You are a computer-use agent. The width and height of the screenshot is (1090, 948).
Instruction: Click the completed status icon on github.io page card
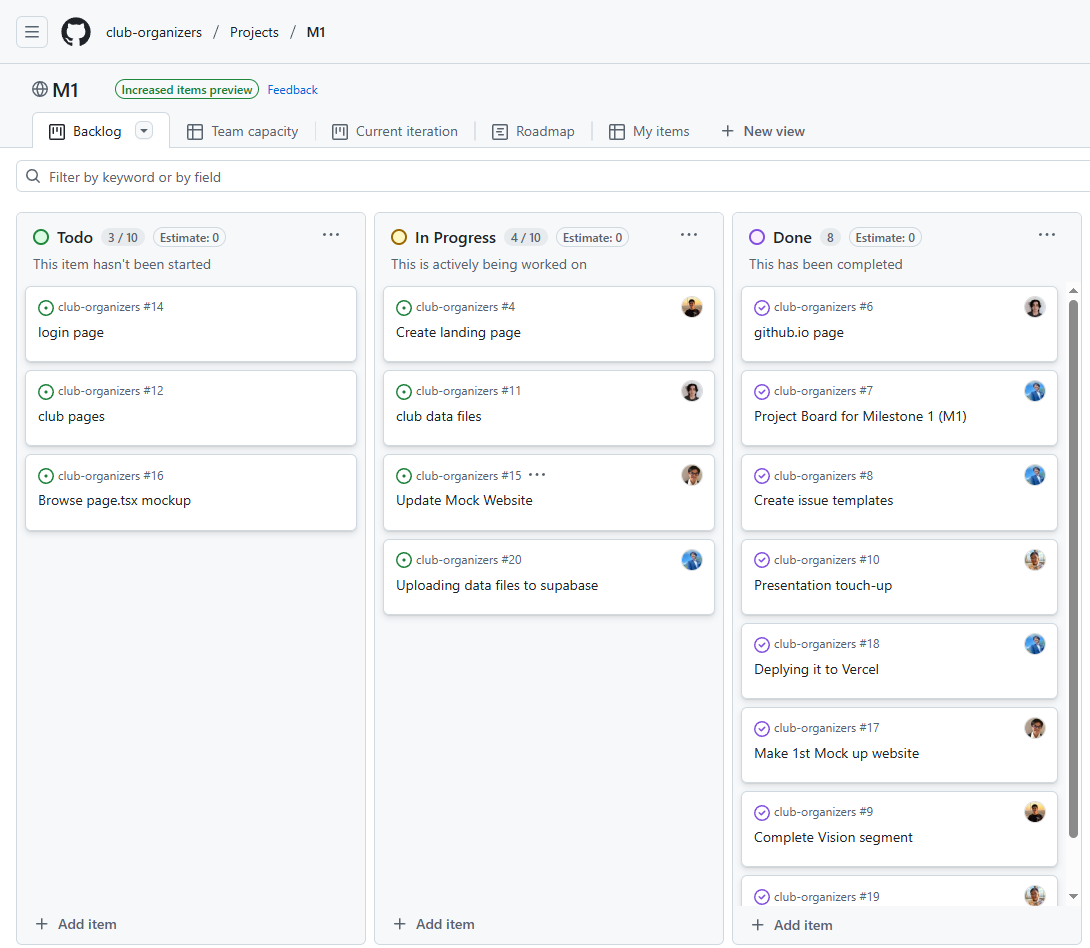[762, 308]
